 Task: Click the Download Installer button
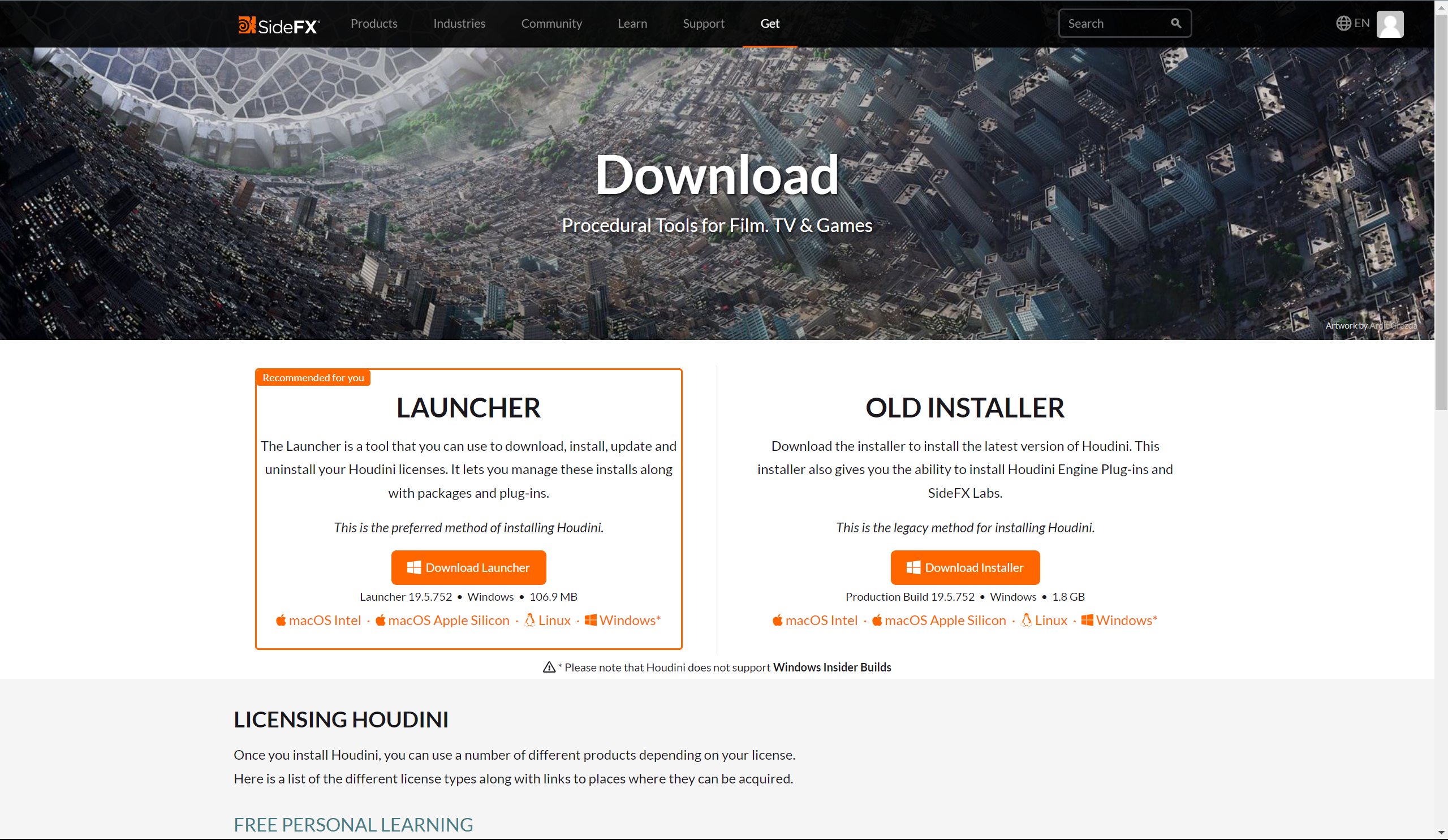pyautogui.click(x=965, y=567)
